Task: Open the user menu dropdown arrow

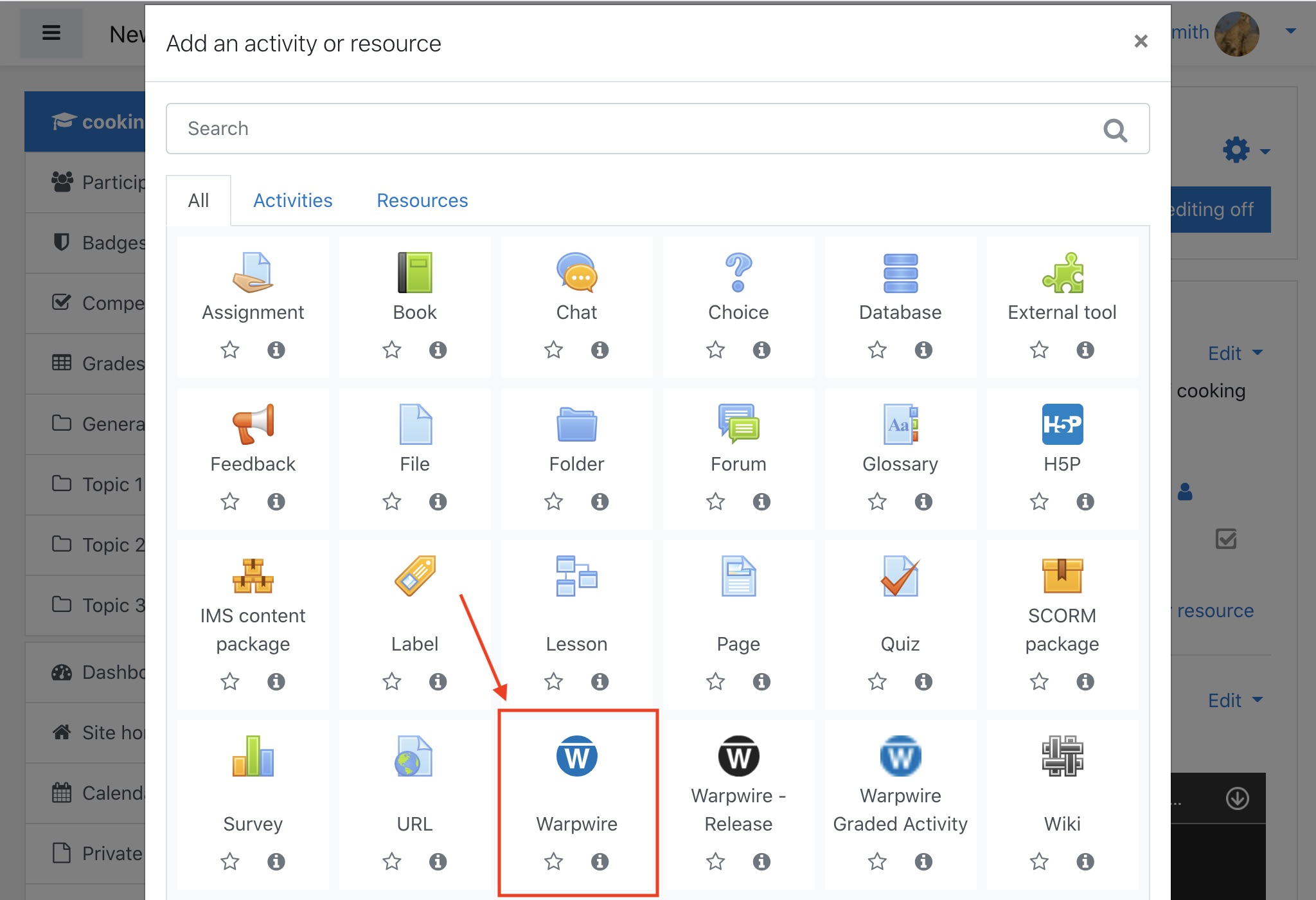Action: click(x=1290, y=31)
